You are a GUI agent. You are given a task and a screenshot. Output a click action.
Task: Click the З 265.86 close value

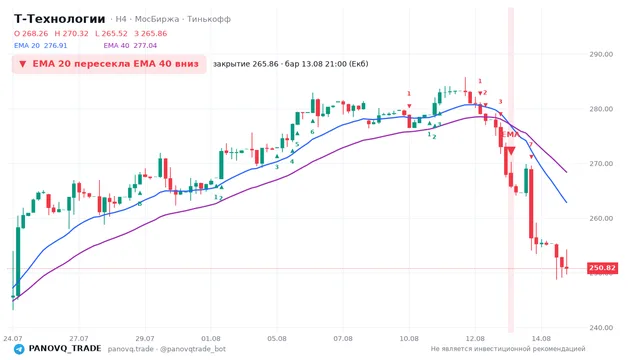click(x=151, y=33)
